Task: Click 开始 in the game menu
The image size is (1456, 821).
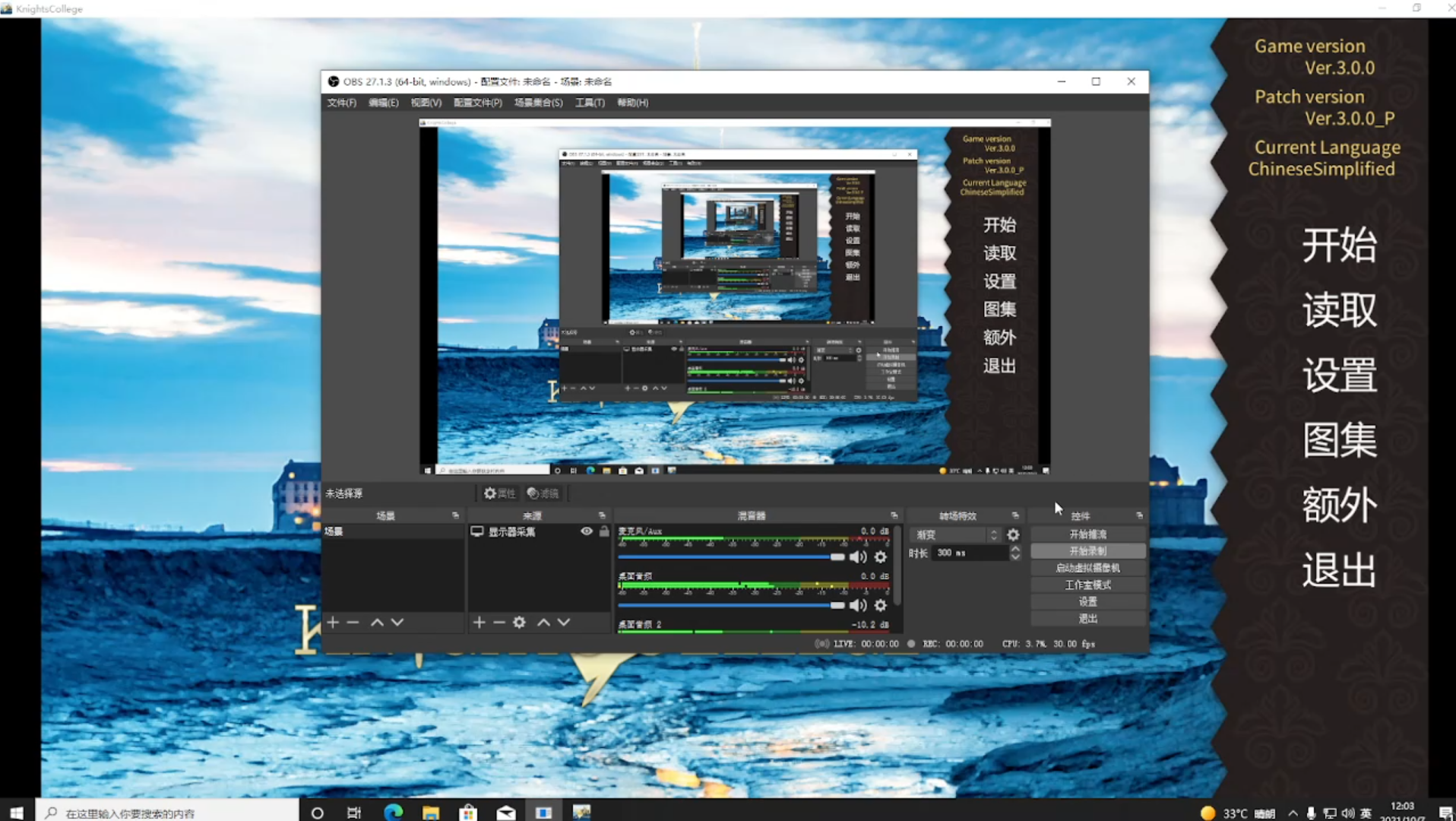Action: point(1339,245)
